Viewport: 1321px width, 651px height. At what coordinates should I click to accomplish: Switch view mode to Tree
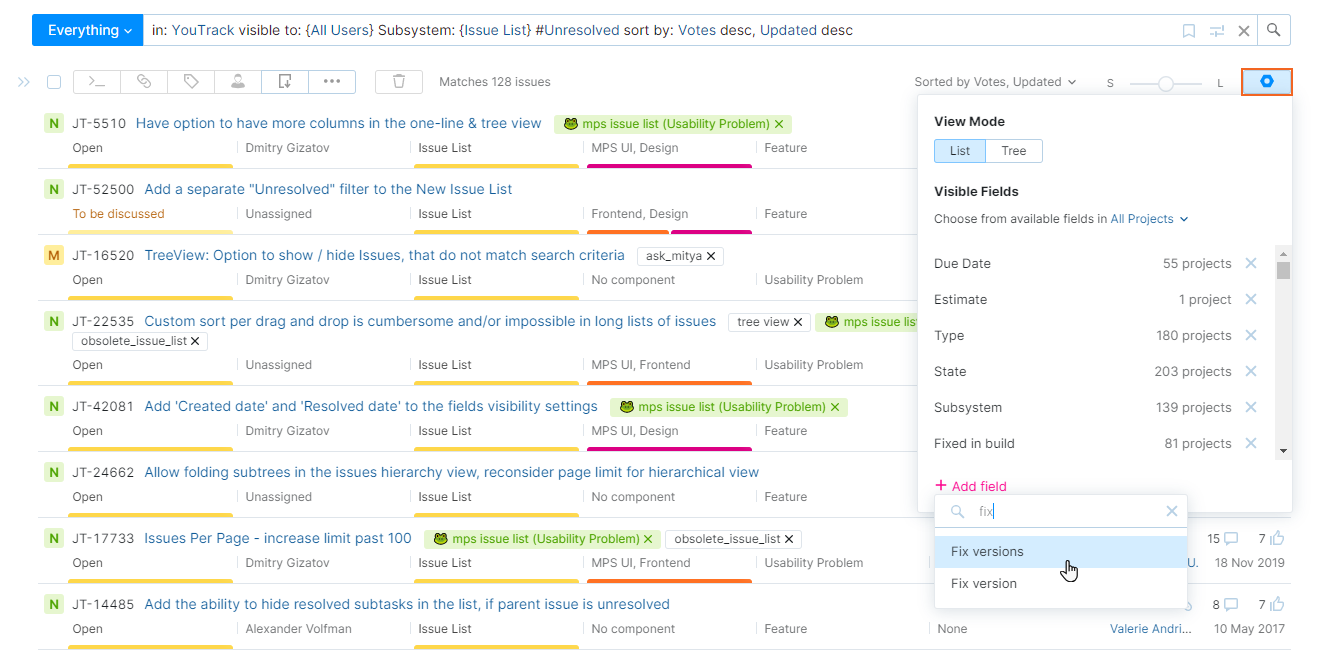(x=1013, y=151)
